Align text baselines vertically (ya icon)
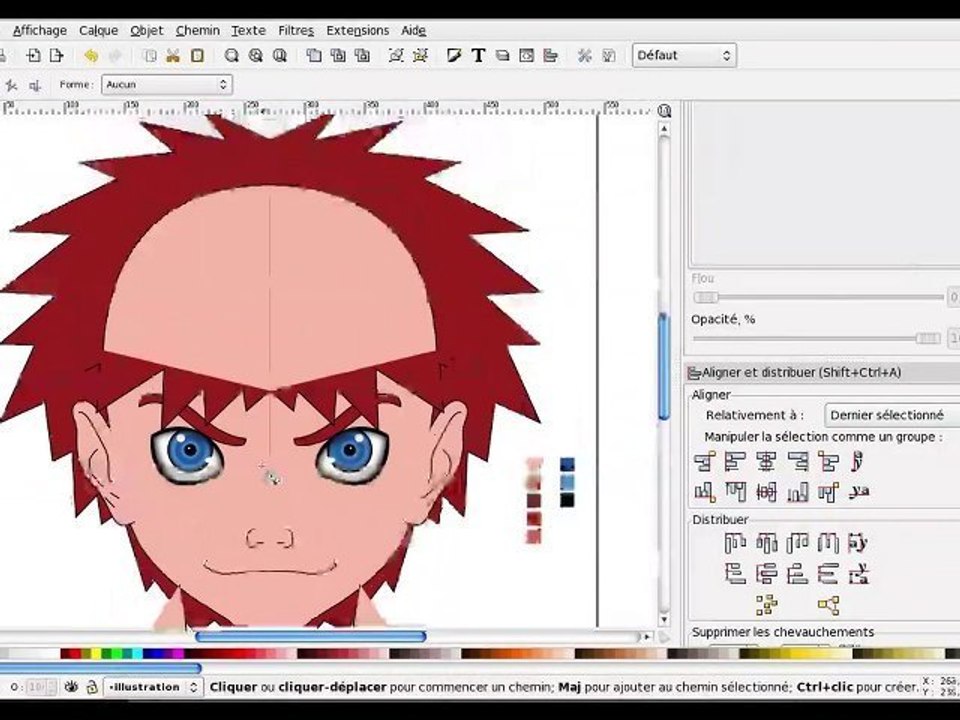Screen dimensions: 960x720 pyautogui.click(x=860, y=492)
